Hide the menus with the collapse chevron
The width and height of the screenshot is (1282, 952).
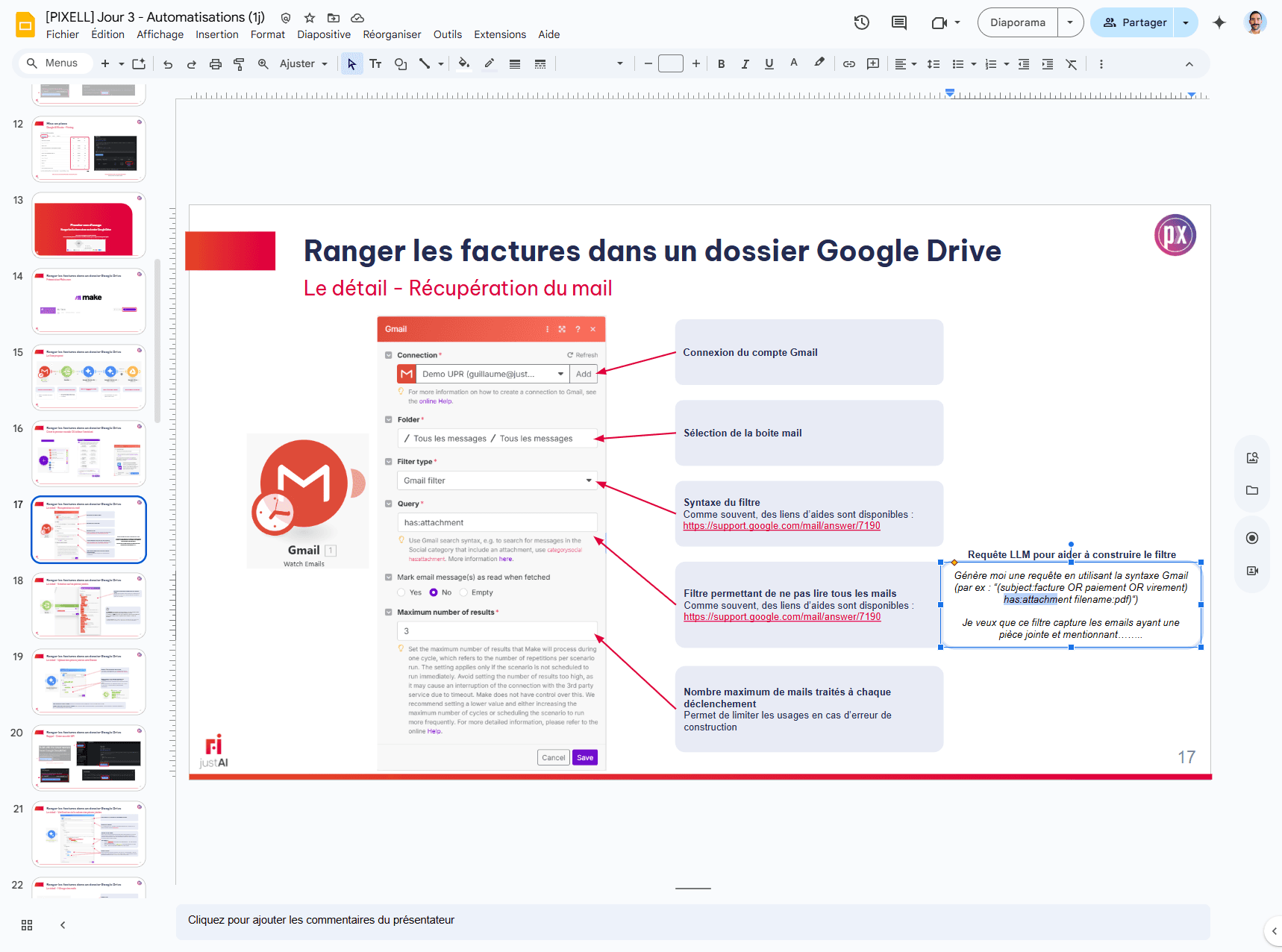coord(1189,64)
